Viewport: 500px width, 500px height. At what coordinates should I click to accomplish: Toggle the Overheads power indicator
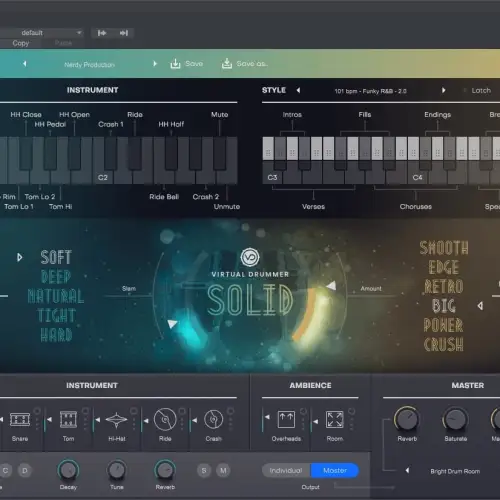click(303, 411)
